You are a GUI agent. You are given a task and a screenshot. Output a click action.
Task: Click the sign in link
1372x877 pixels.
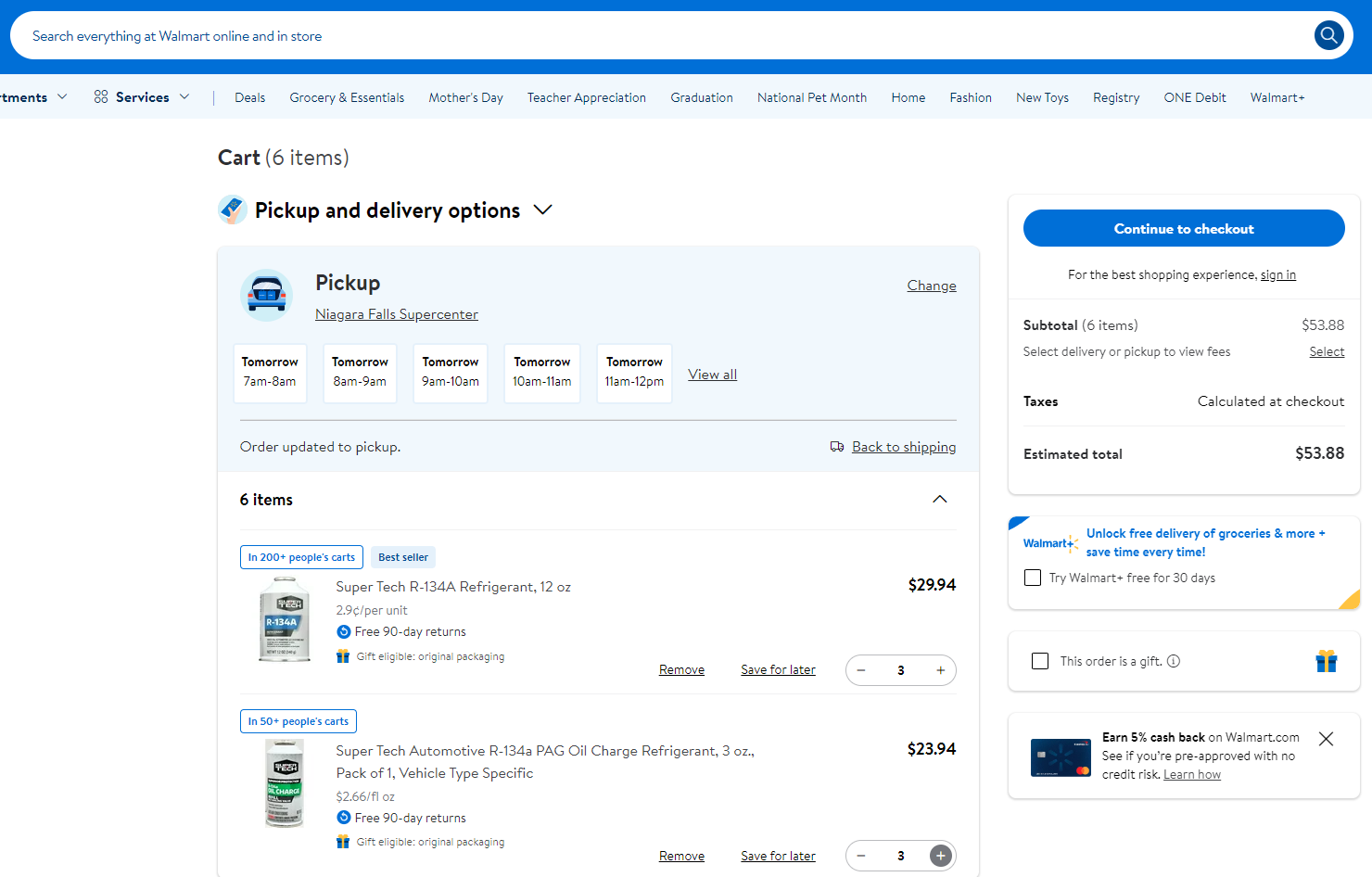pos(1278,274)
